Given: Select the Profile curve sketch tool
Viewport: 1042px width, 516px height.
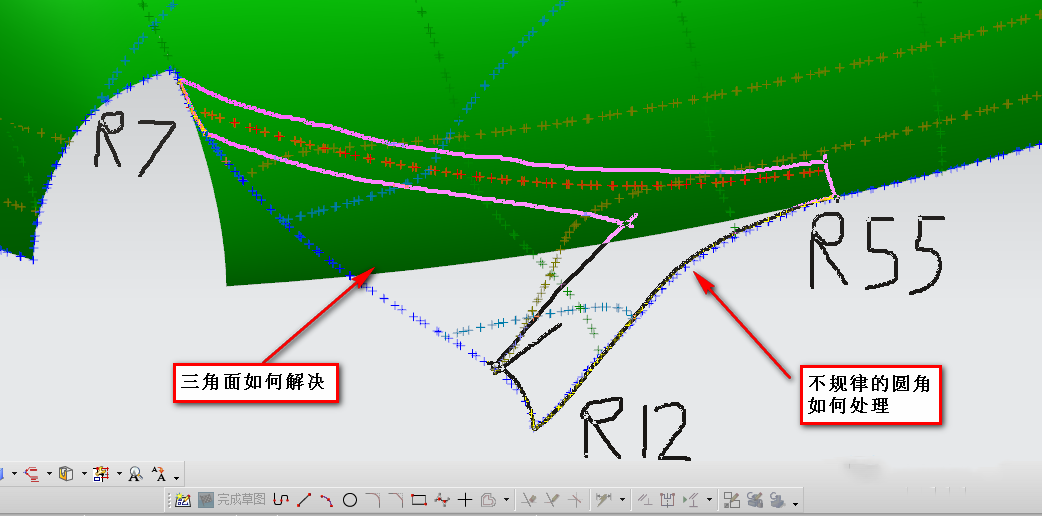Looking at the screenshot, I should [x=282, y=499].
